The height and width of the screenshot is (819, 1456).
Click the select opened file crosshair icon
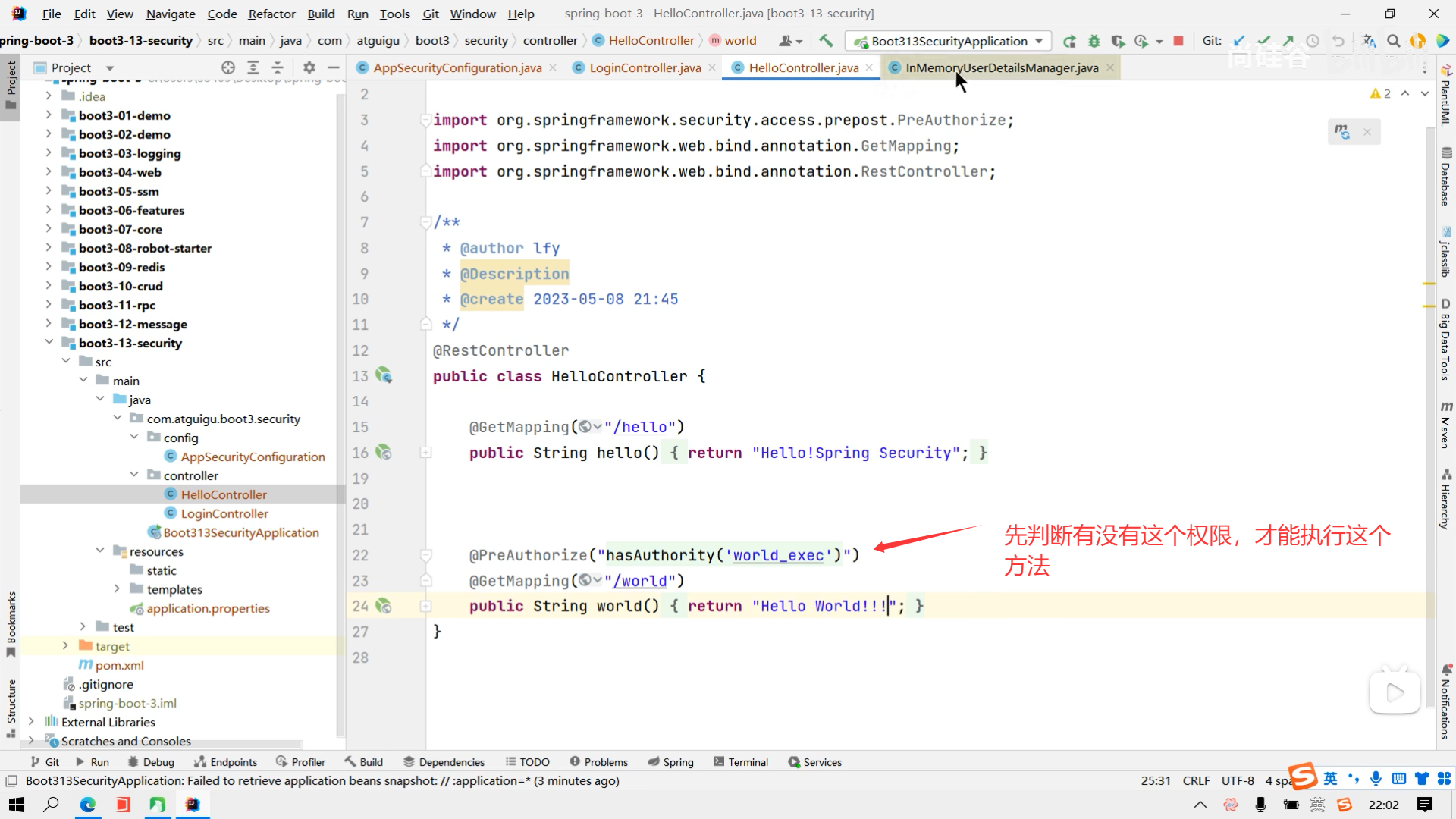click(227, 67)
